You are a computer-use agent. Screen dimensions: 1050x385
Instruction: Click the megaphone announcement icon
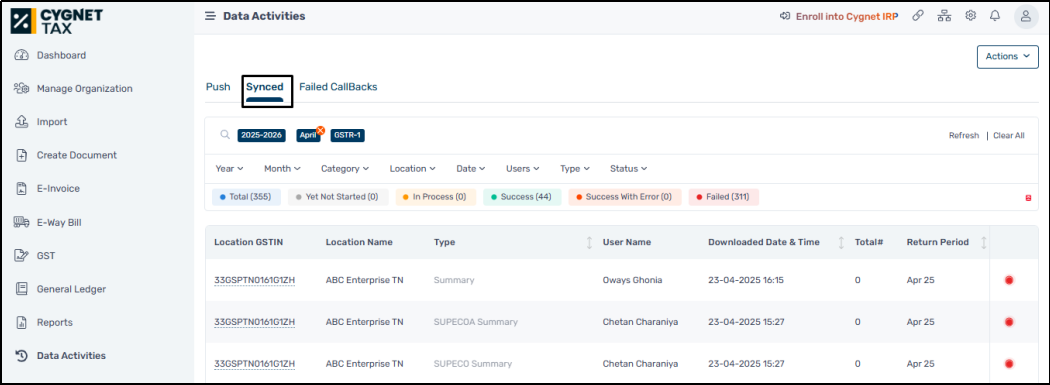pyautogui.click(x=785, y=16)
